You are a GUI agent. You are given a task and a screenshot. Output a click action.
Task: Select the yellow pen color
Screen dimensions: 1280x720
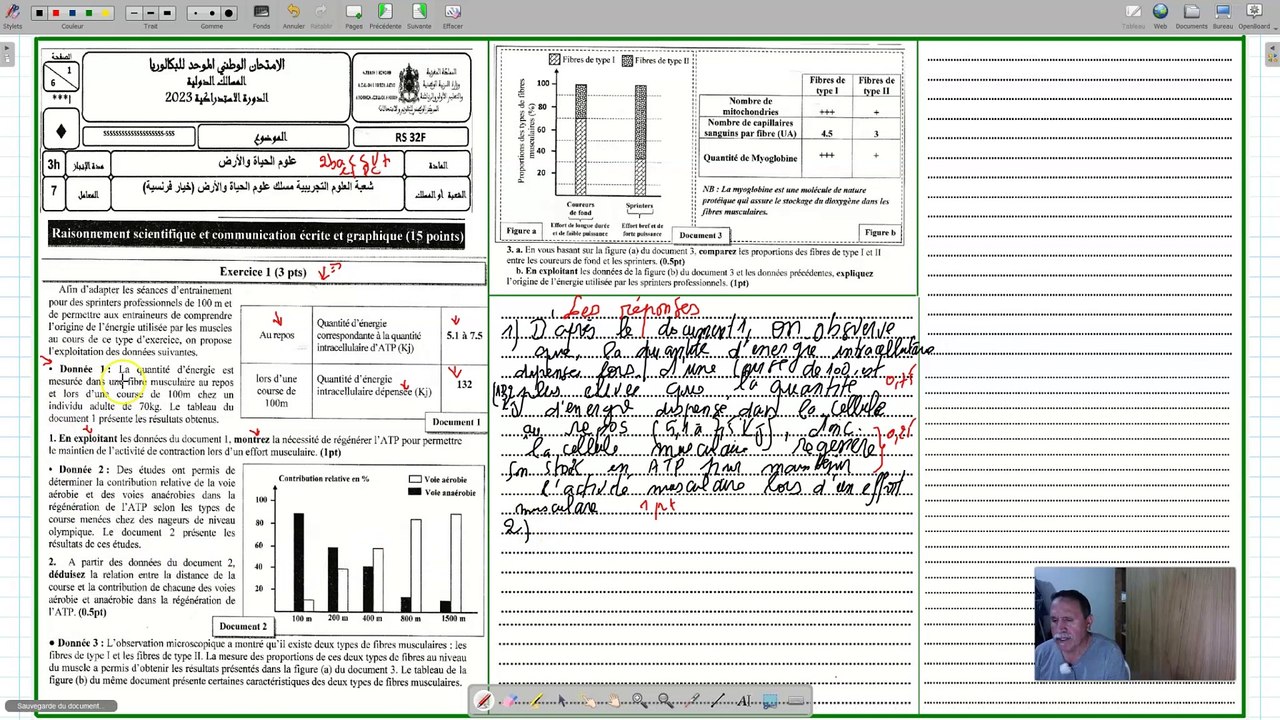[x=104, y=13]
